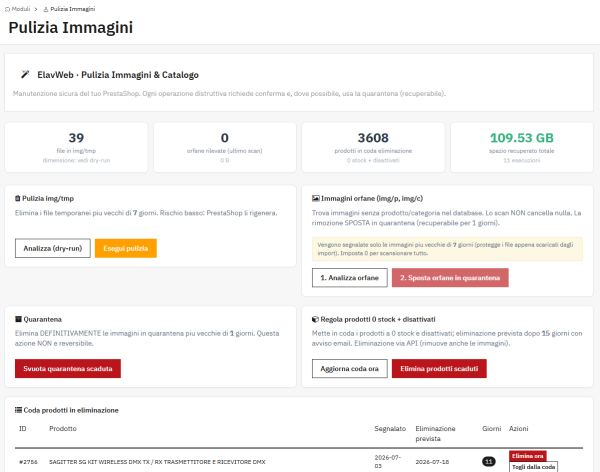Click the archive icon beside Quarantena heading
This screenshot has width=600, height=472.
click(x=18, y=319)
